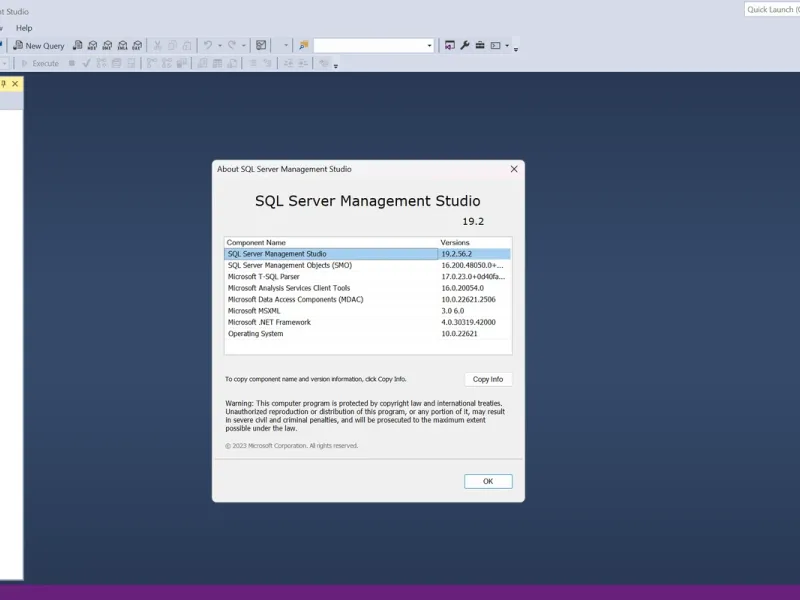The height and width of the screenshot is (600, 800).
Task: Click the Analysis Services DMX Query icon
Action: (107, 45)
